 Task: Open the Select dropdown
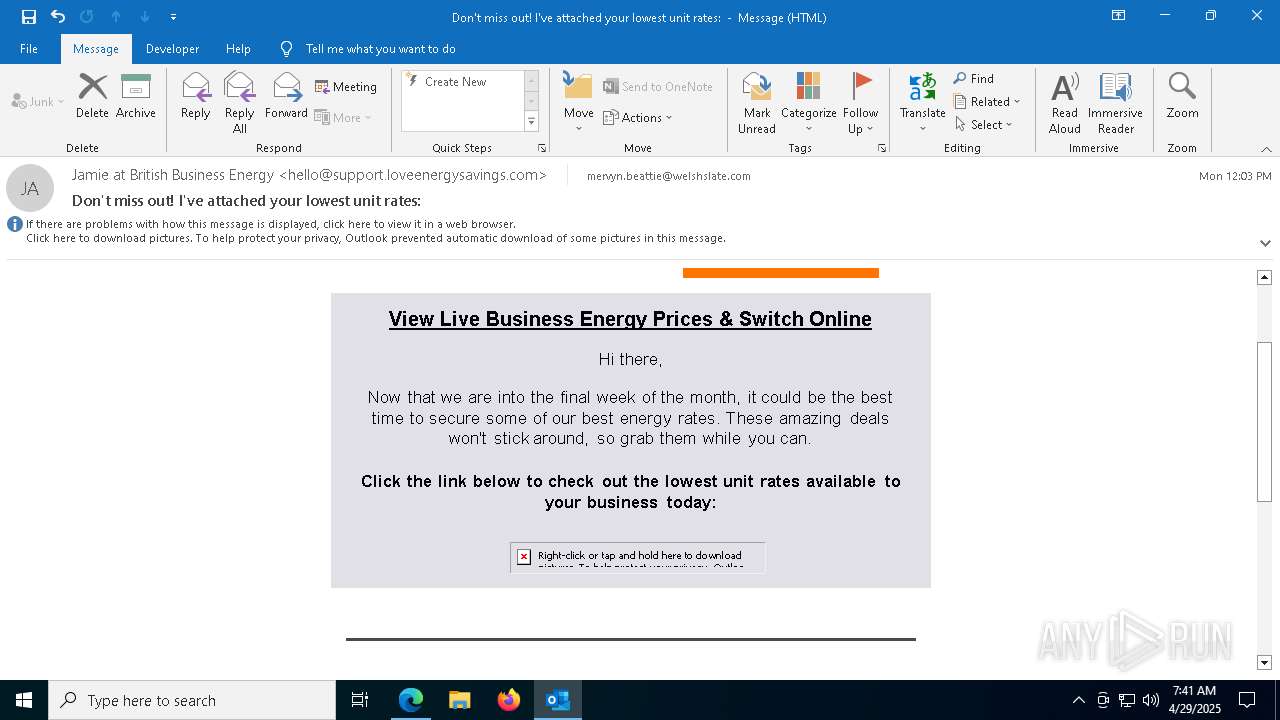(x=984, y=125)
